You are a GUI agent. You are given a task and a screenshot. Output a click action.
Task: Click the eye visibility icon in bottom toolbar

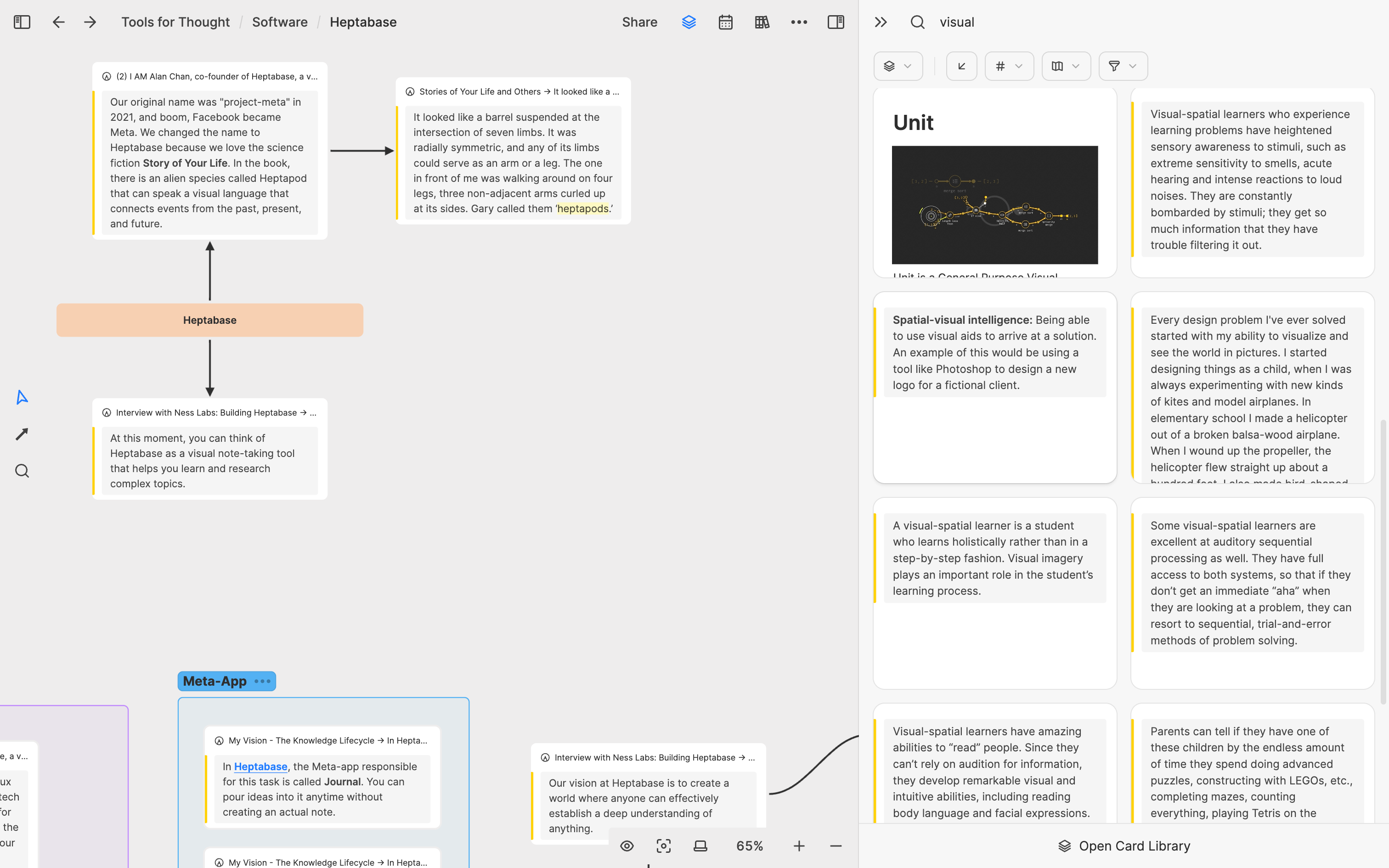pos(627,845)
